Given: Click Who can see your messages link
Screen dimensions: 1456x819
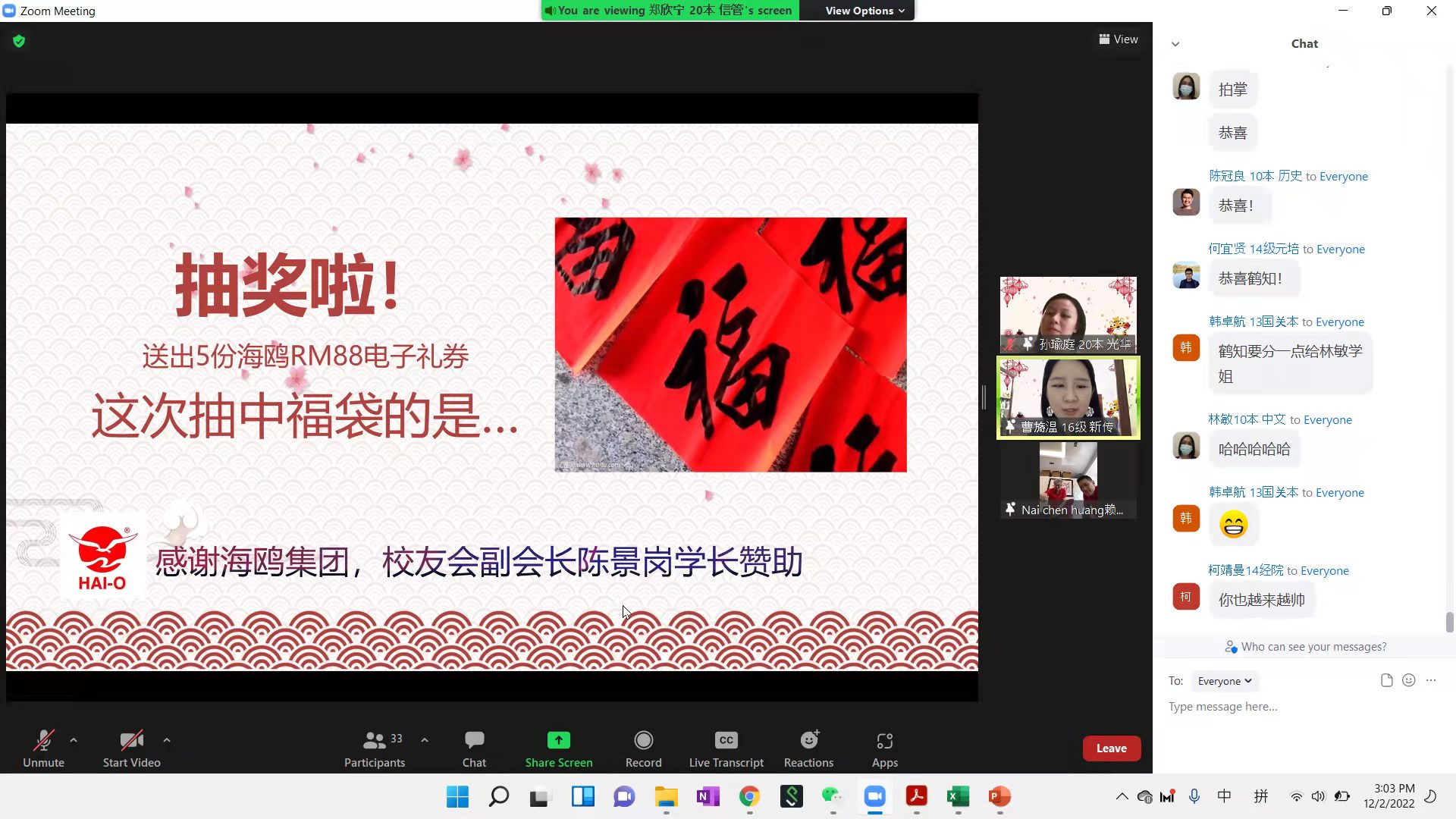Looking at the screenshot, I should (x=1313, y=647).
